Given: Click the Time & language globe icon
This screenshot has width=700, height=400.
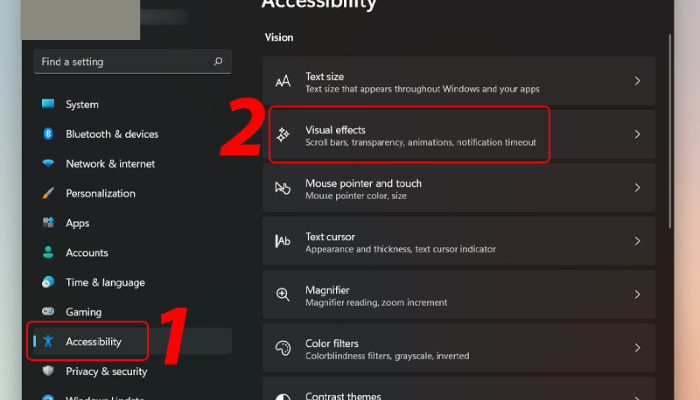Looking at the screenshot, I should pyautogui.click(x=48, y=282).
